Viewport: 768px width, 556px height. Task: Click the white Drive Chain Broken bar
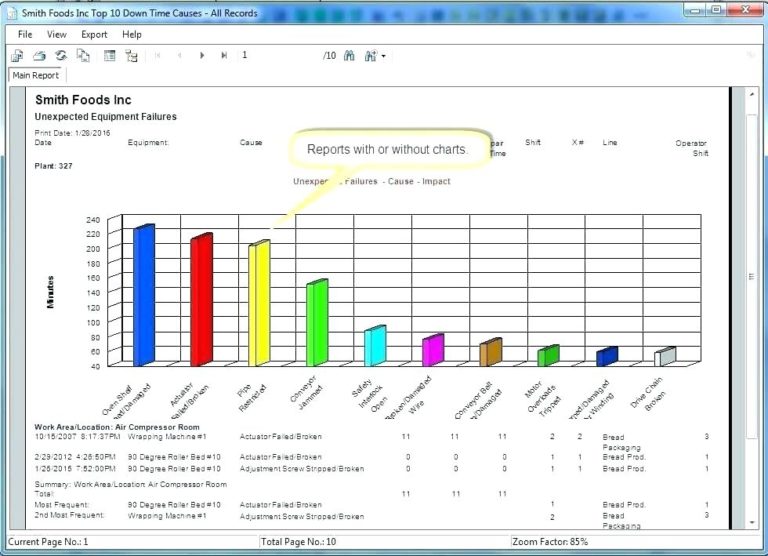[x=665, y=356]
